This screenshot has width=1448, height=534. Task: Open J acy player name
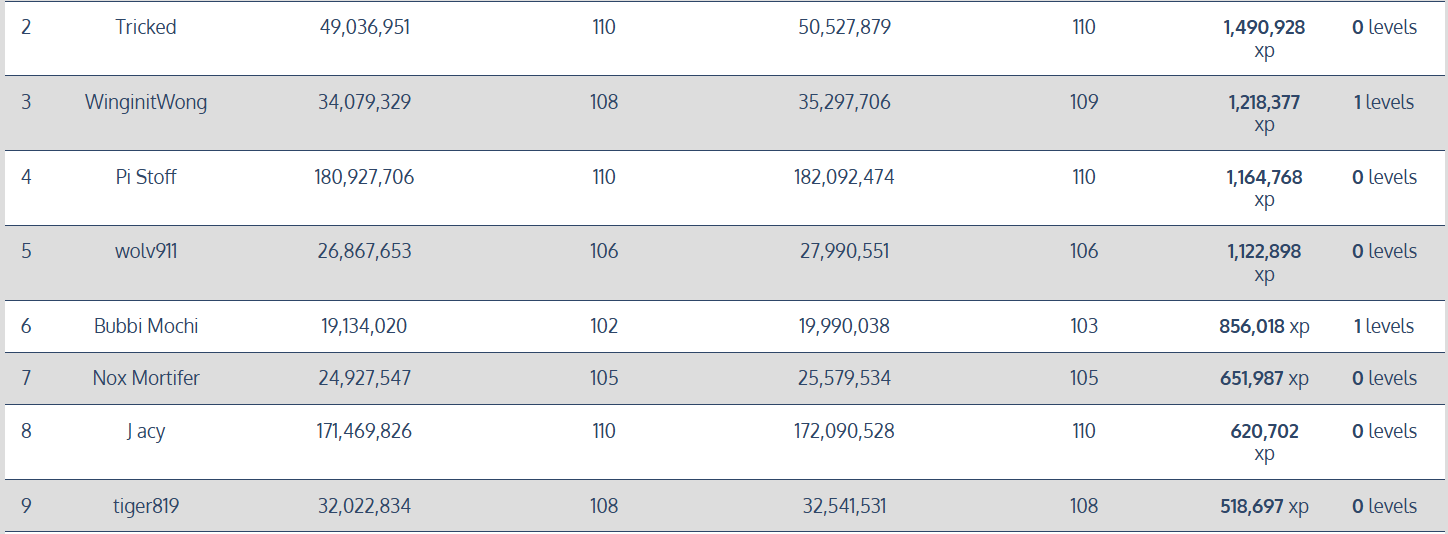(x=146, y=431)
